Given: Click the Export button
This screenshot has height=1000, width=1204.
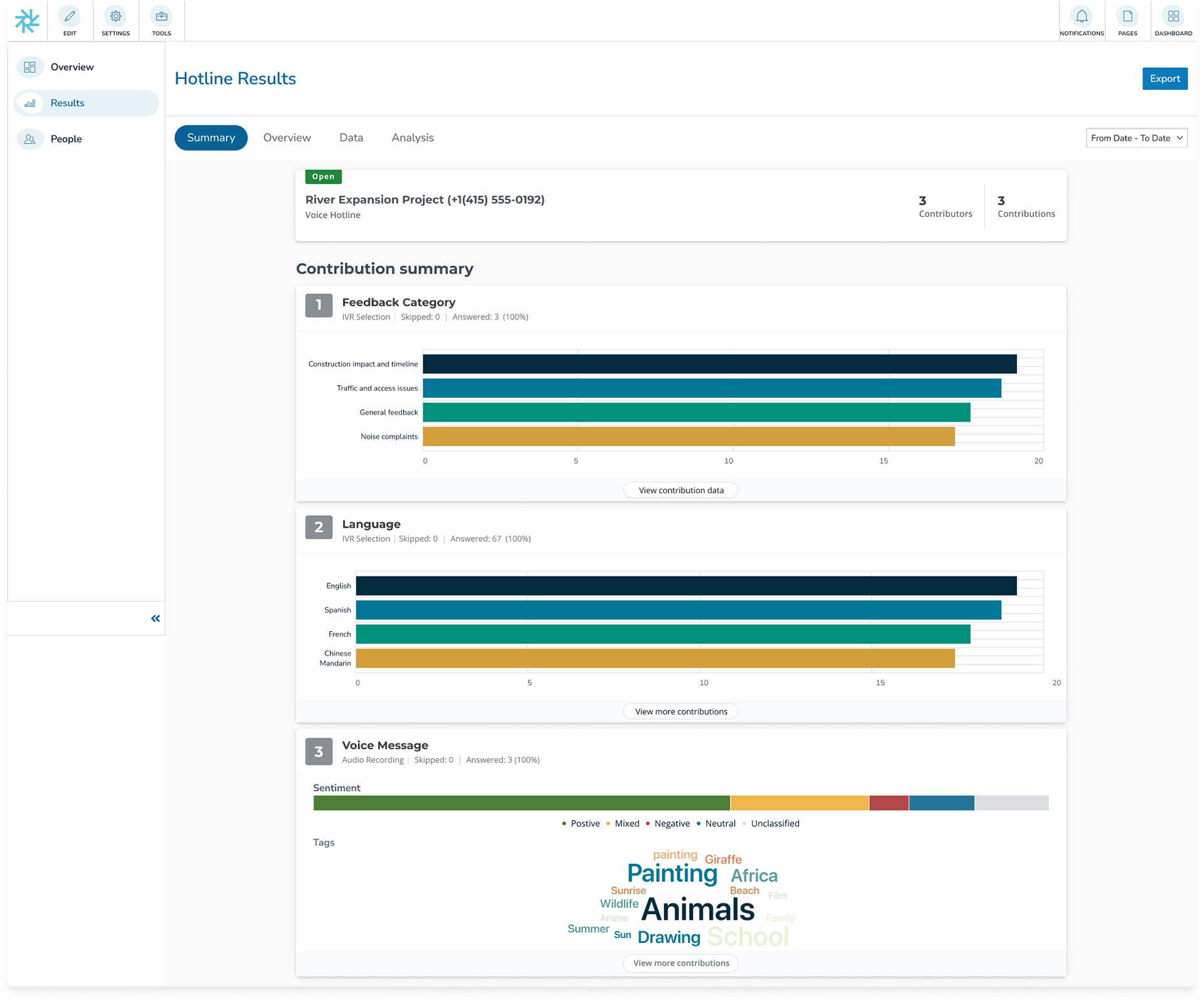Looking at the screenshot, I should click(1164, 78).
